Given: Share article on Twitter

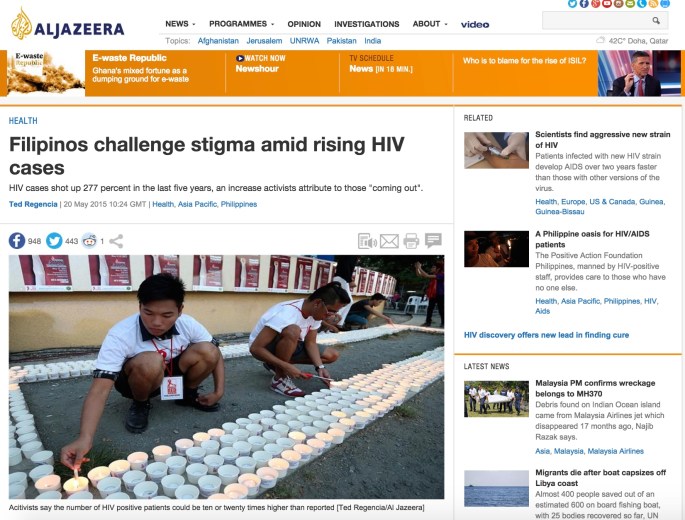Looking at the screenshot, I should coord(54,241).
